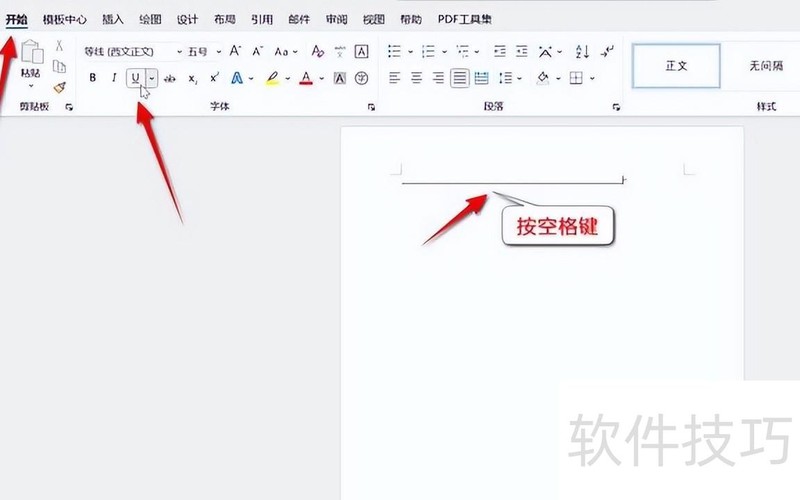
Task: Open the Clipboard (剪贴板) pane launcher
Action: click(x=69, y=107)
